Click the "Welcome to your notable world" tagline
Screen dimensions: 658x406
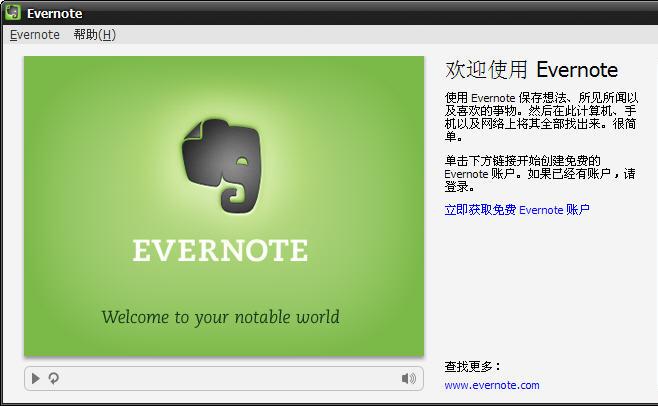pyautogui.click(x=220, y=317)
